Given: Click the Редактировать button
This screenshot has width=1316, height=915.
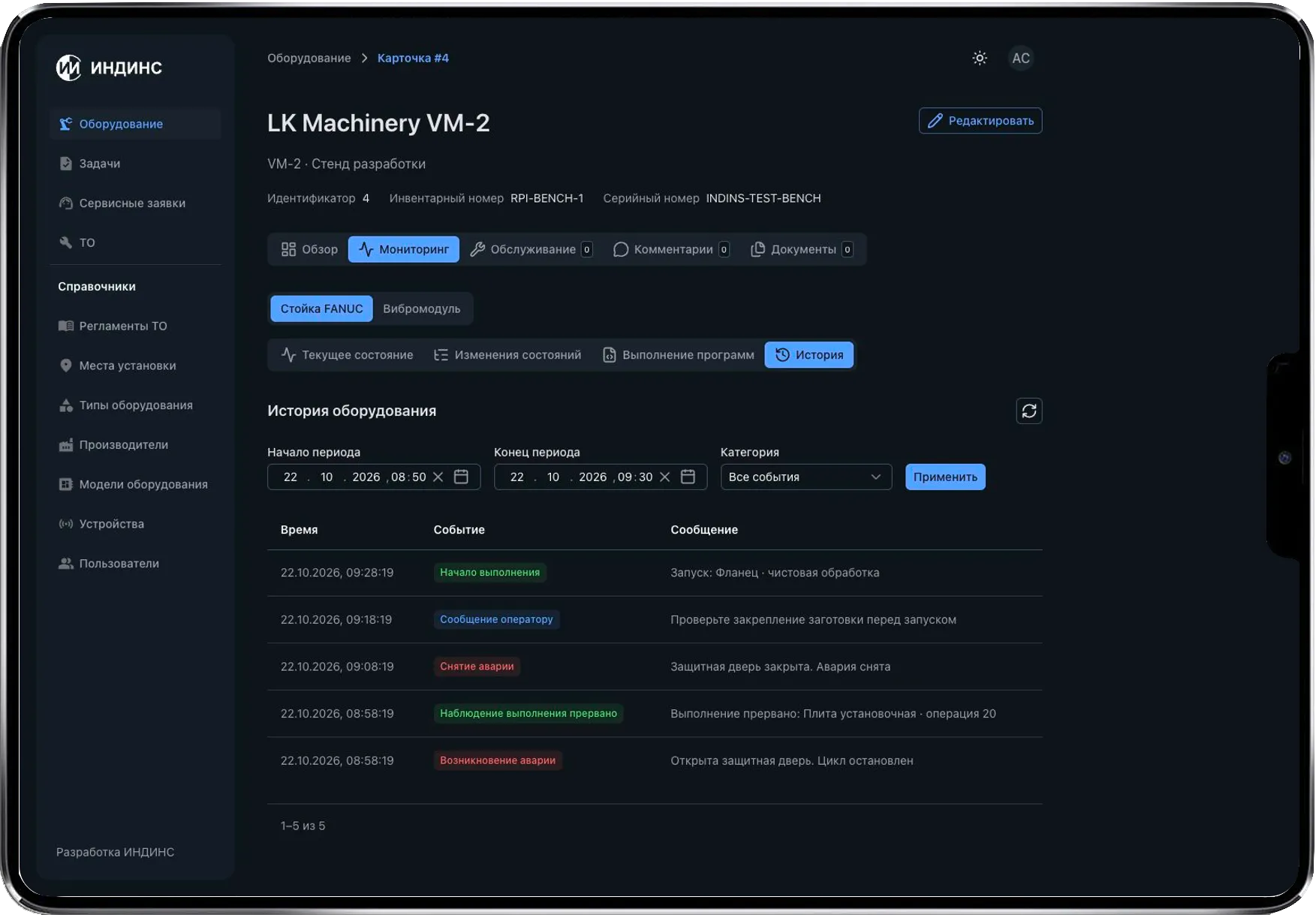Looking at the screenshot, I should tap(980, 121).
